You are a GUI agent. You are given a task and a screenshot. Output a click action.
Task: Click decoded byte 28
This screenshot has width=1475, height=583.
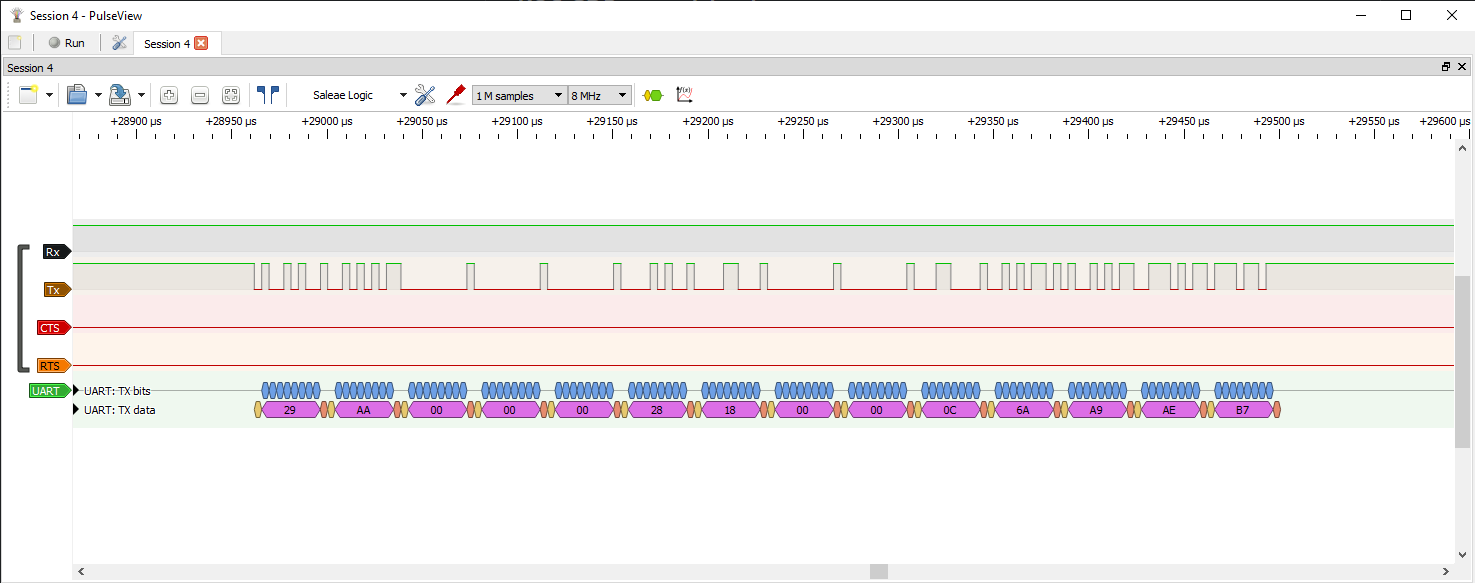point(657,410)
